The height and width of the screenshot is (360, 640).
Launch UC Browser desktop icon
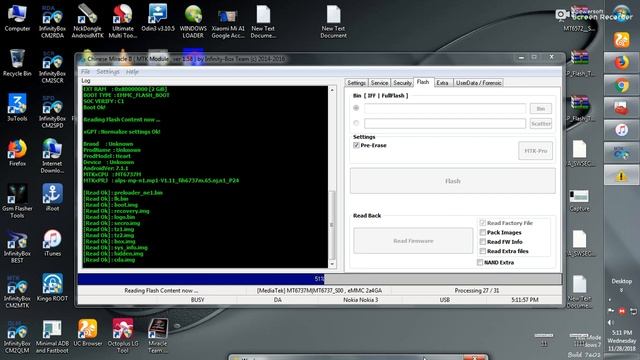coord(87,333)
